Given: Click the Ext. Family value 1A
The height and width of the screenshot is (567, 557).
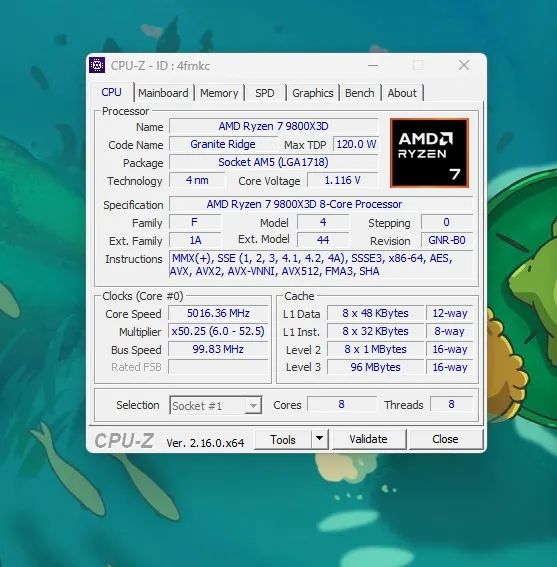Looking at the screenshot, I should point(195,240).
